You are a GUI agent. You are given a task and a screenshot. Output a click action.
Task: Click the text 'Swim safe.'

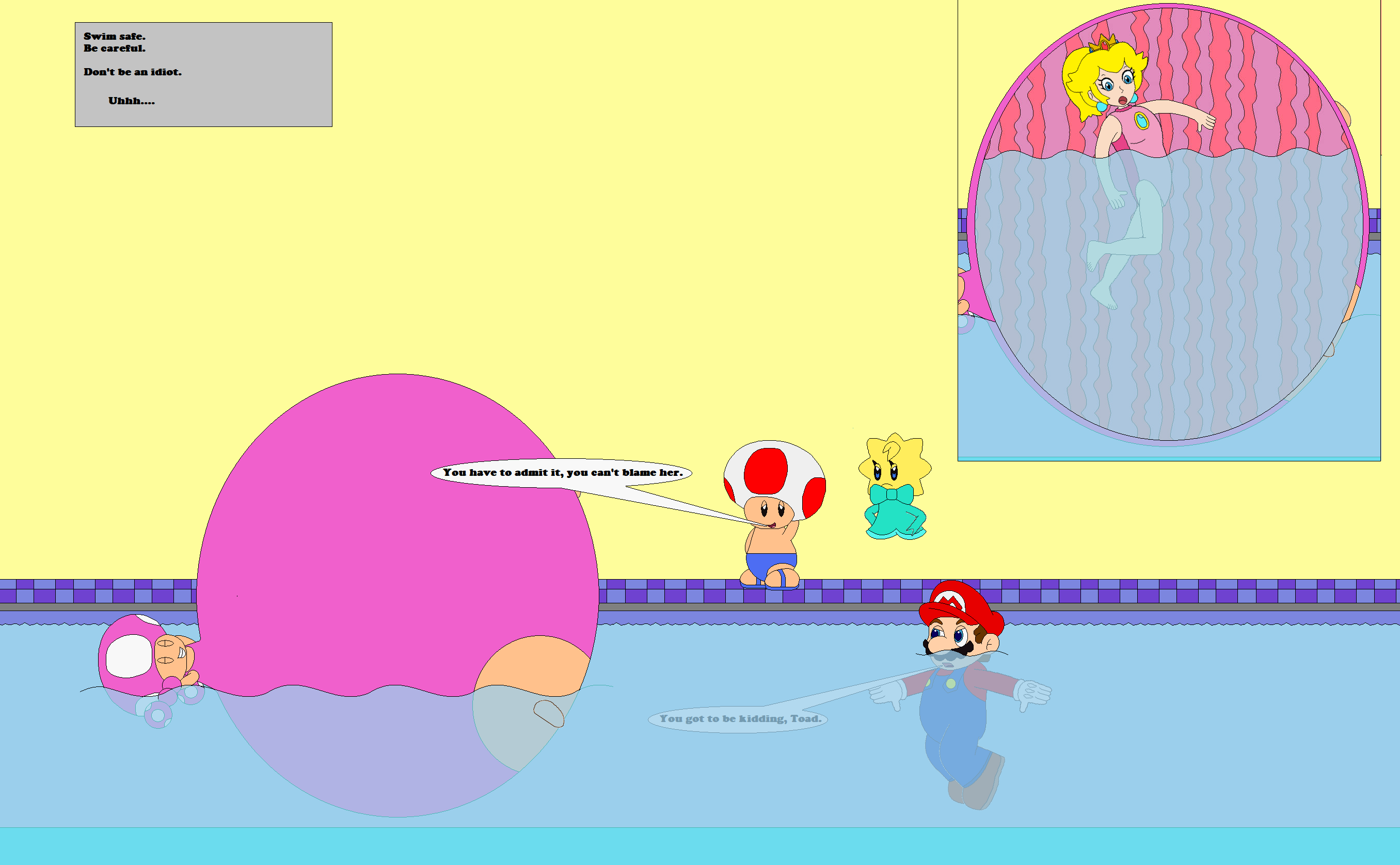(115, 37)
